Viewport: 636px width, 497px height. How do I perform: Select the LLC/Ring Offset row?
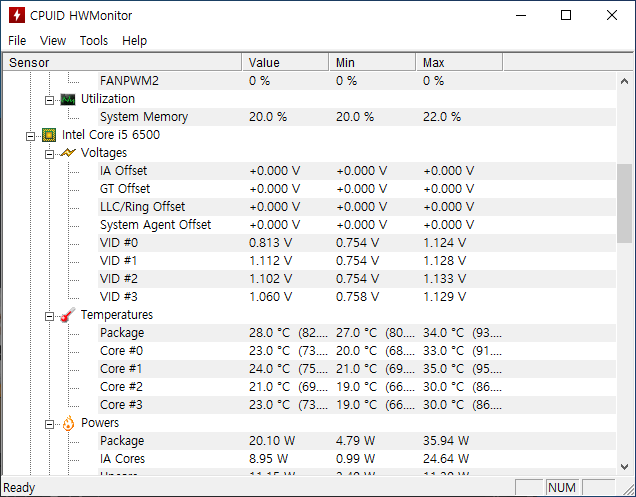tap(357, 207)
